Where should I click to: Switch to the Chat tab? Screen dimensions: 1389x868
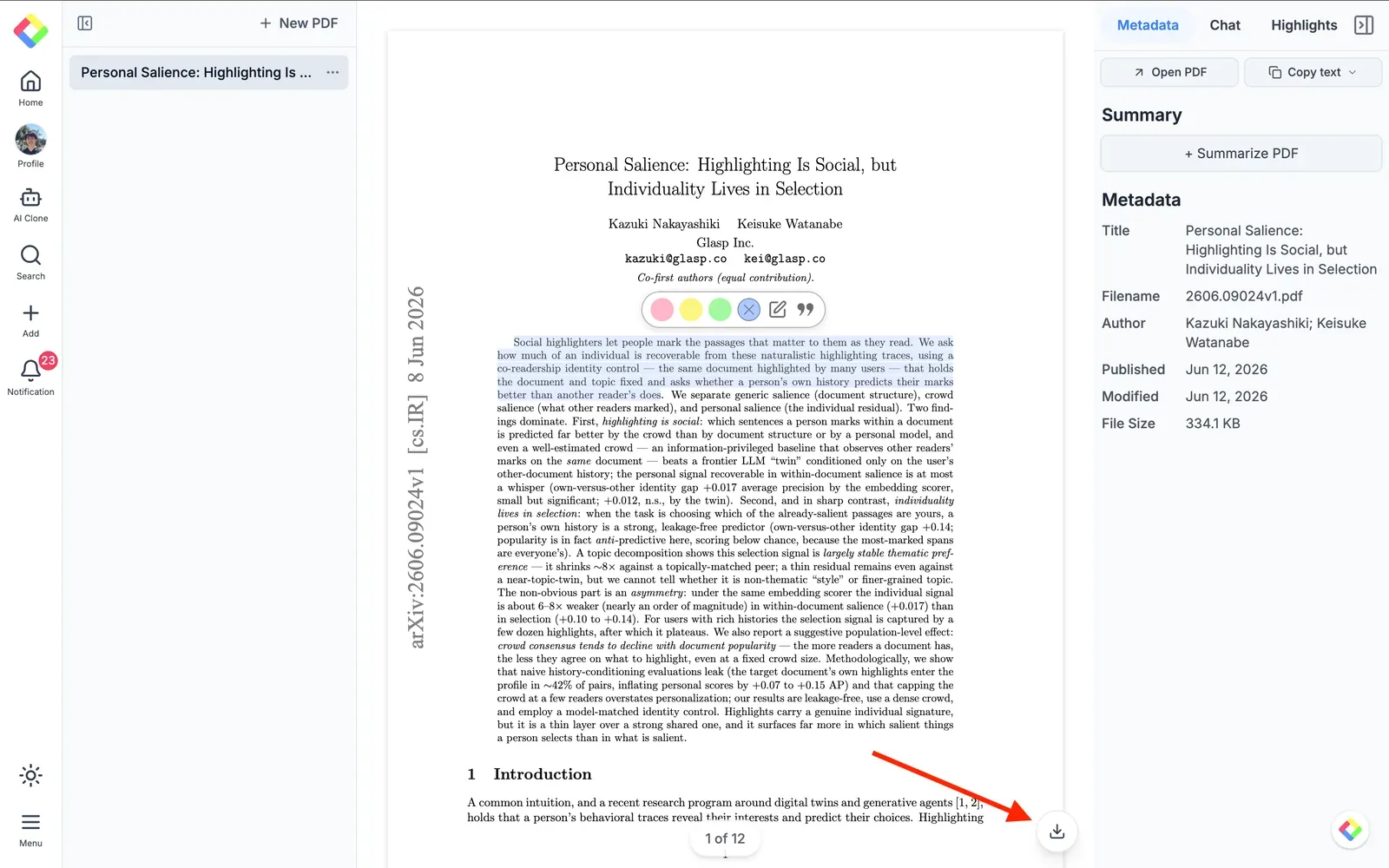tap(1225, 25)
